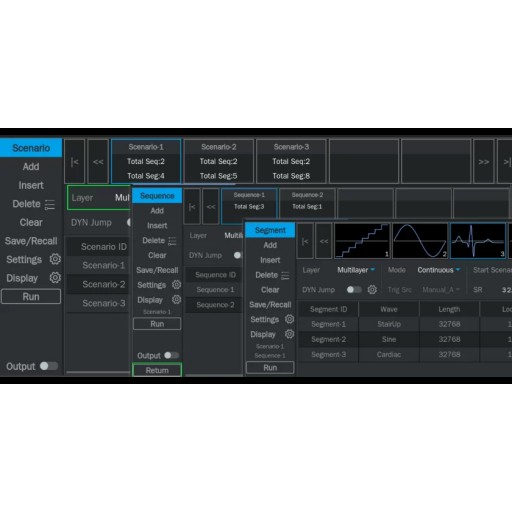The height and width of the screenshot is (512, 512).
Task: Click the Segment panel Run button
Action: 270,368
